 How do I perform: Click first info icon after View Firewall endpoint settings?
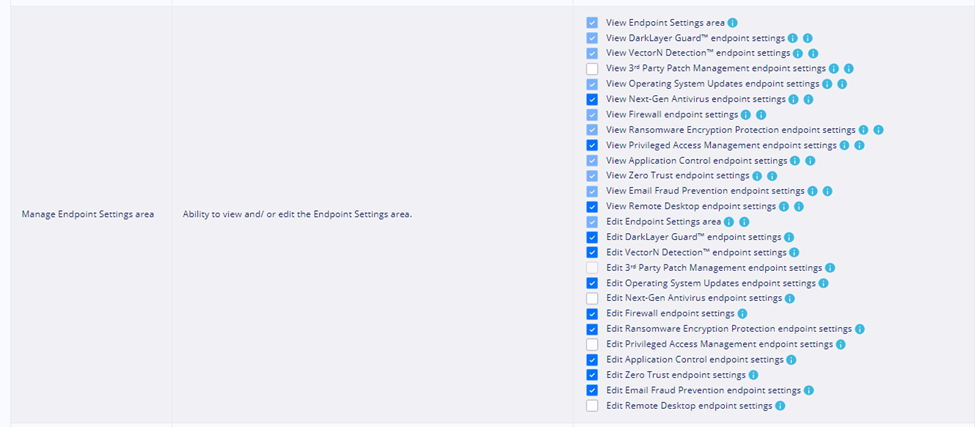click(746, 114)
